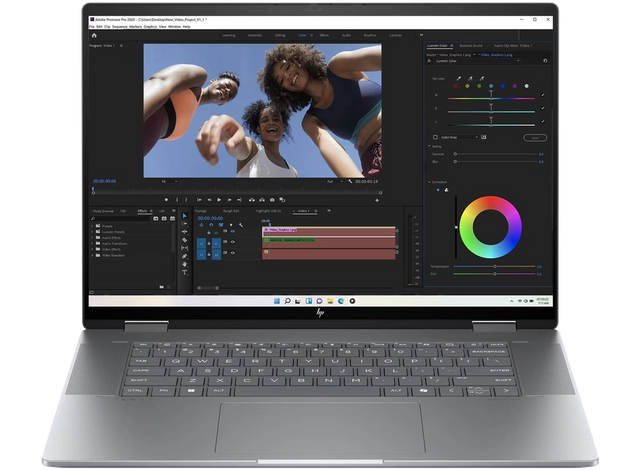Viewport: 640px width, 470px height.
Task: Enable the Color/Gray mask checkbox
Action: [435, 137]
